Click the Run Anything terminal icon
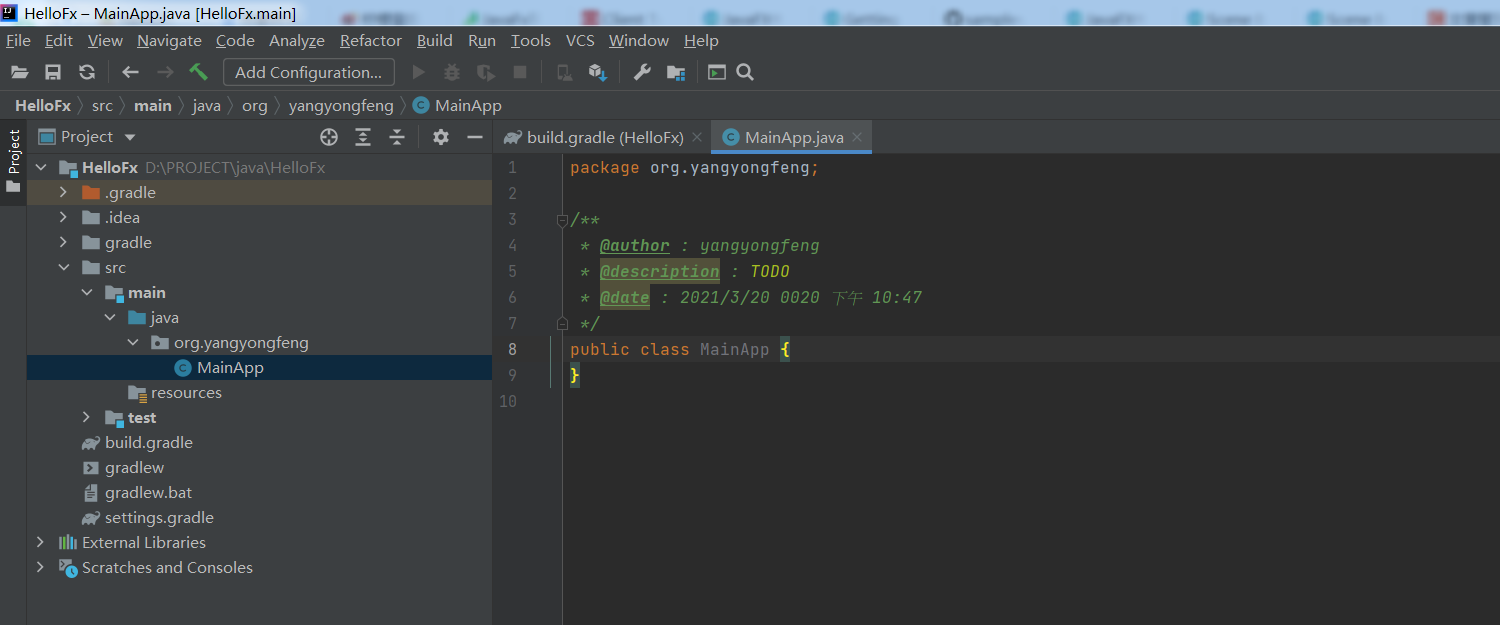Screen dimensions: 1500x625 click(716, 72)
